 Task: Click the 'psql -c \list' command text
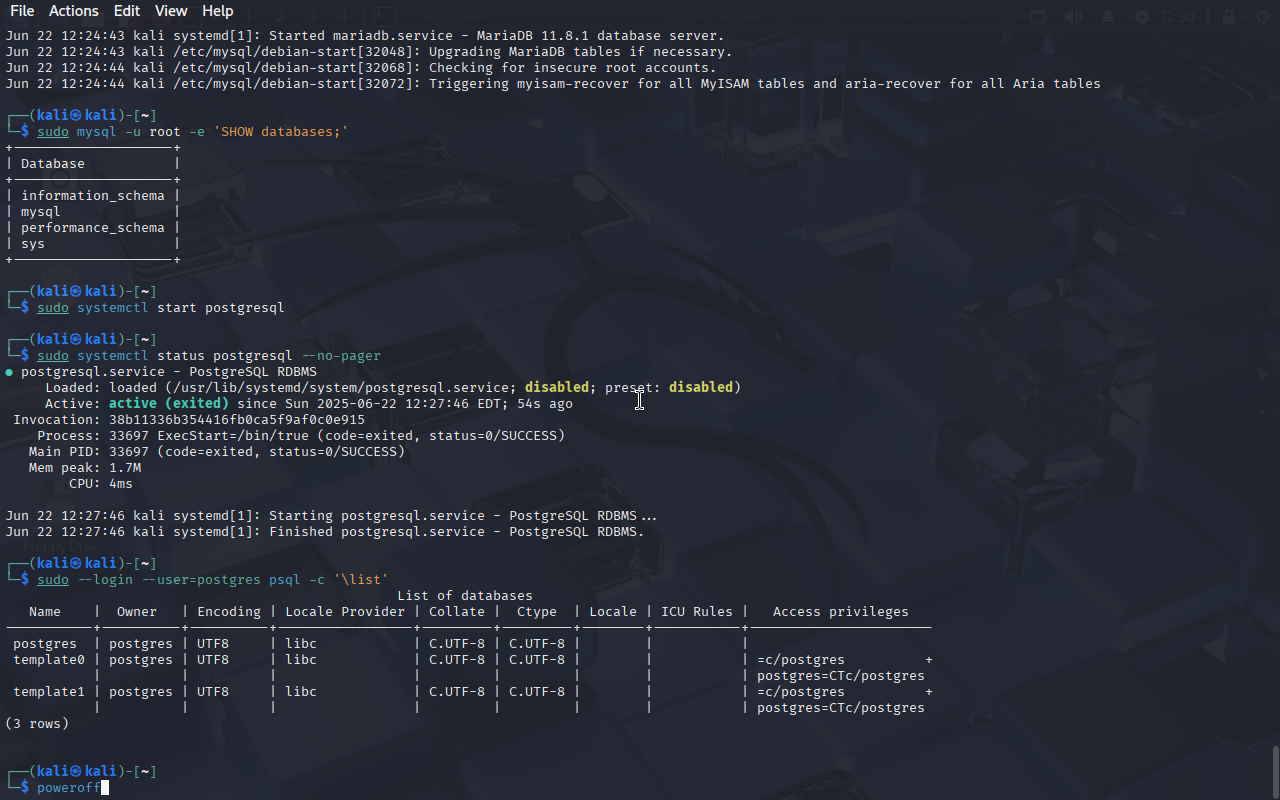tap(329, 580)
